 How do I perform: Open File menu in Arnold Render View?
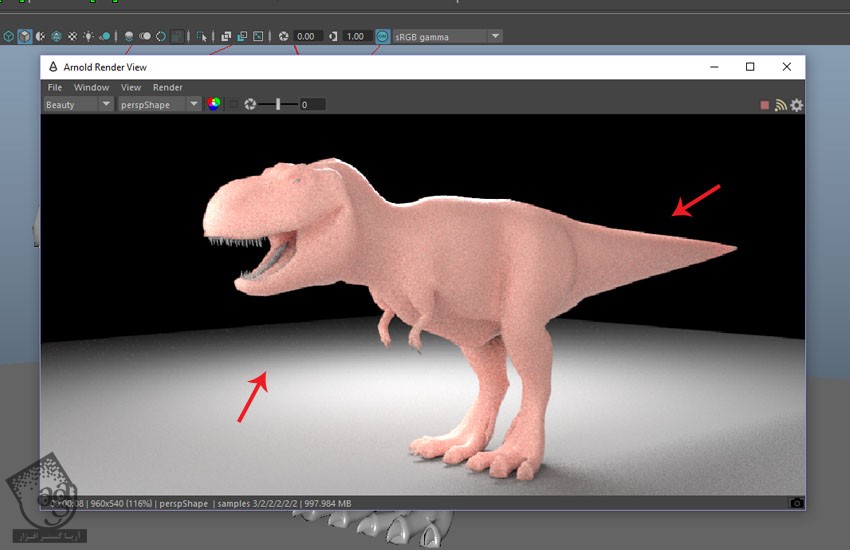coord(55,87)
